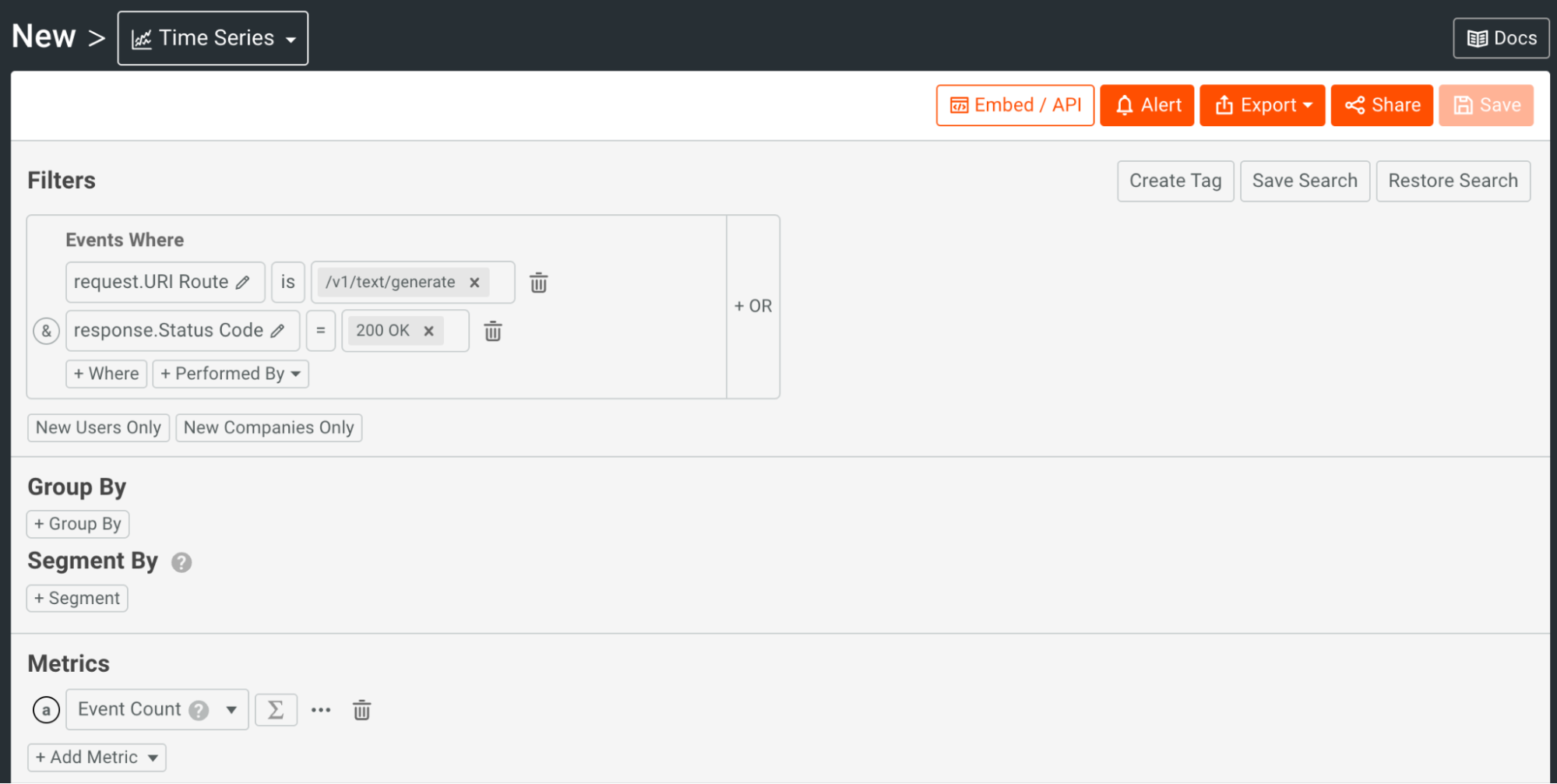Toggle the AND operator between filter conditions
This screenshot has height=784, width=1557.
click(46, 330)
